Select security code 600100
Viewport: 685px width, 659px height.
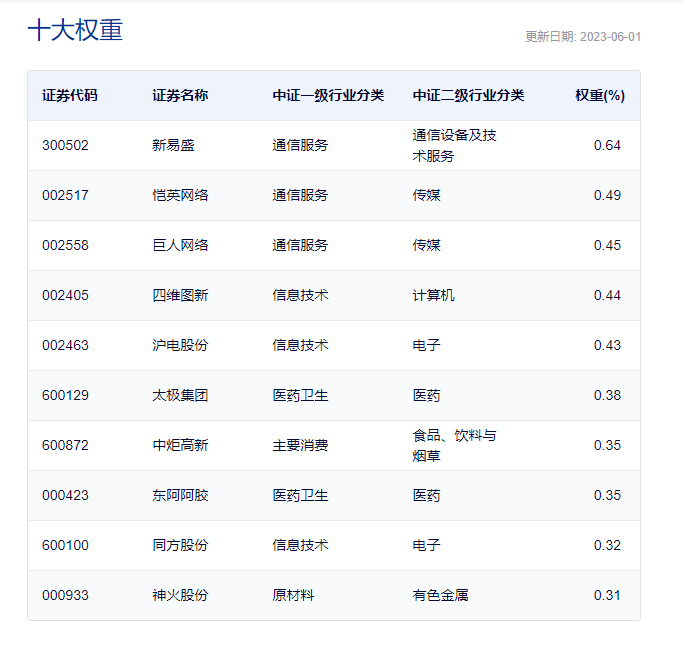pyautogui.click(x=65, y=545)
